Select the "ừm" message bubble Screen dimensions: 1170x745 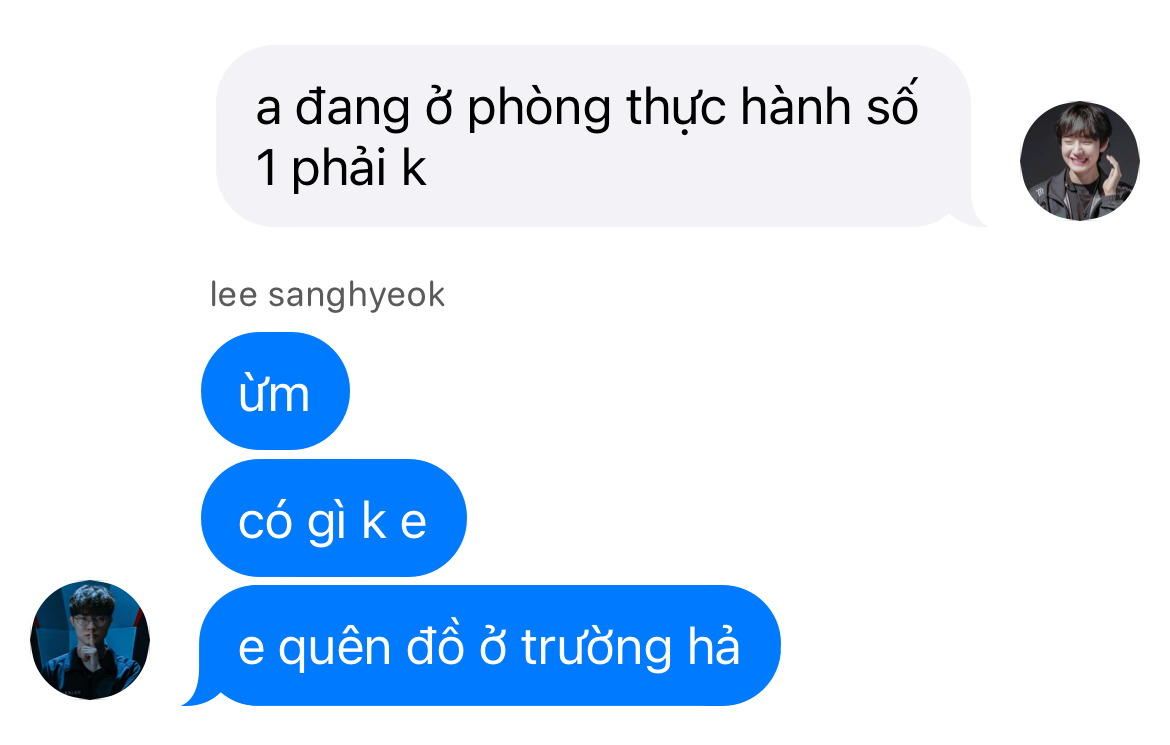275,391
